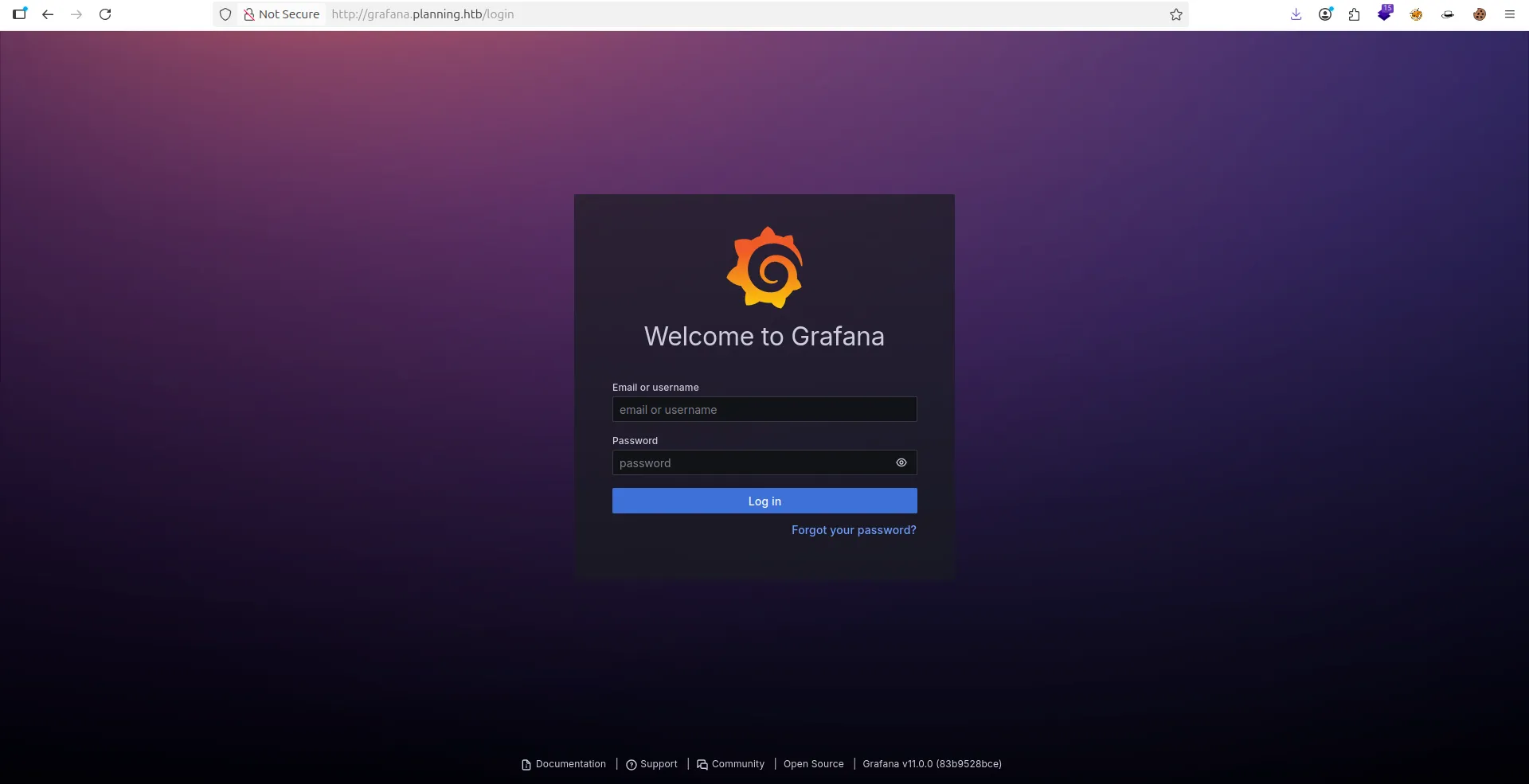Viewport: 1529px width, 784px height.
Task: Reveal the password using the eye toggle
Action: click(901, 462)
